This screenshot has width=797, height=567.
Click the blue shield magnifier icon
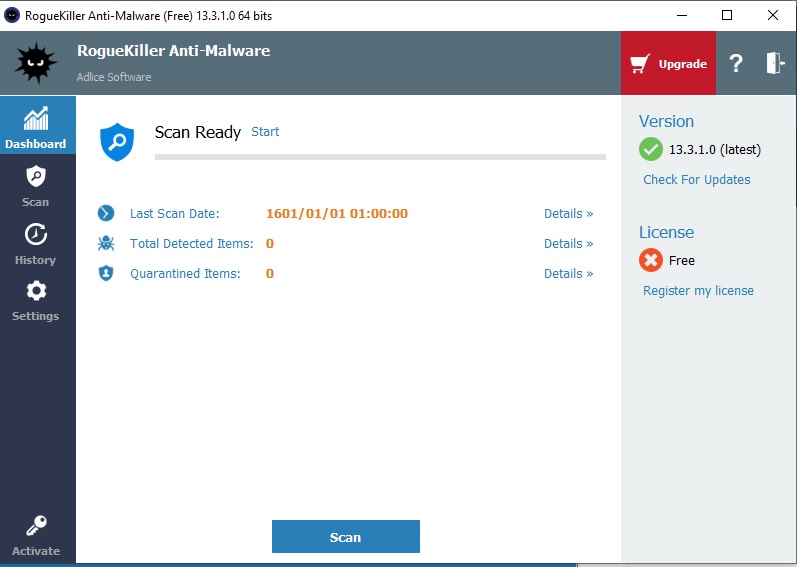117,142
